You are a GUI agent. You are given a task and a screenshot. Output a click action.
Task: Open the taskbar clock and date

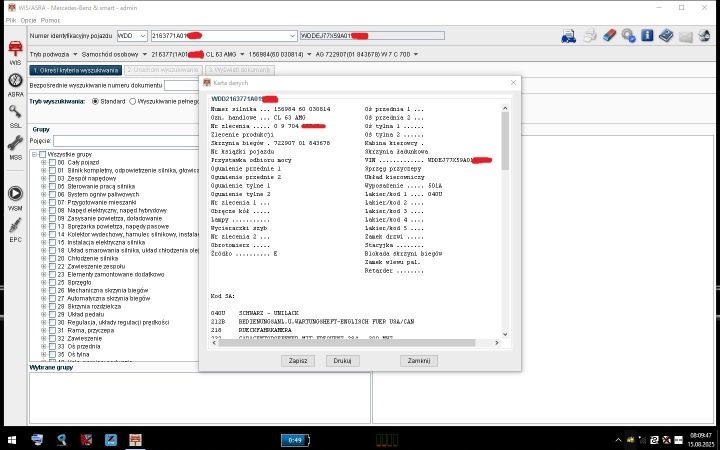(x=701, y=440)
